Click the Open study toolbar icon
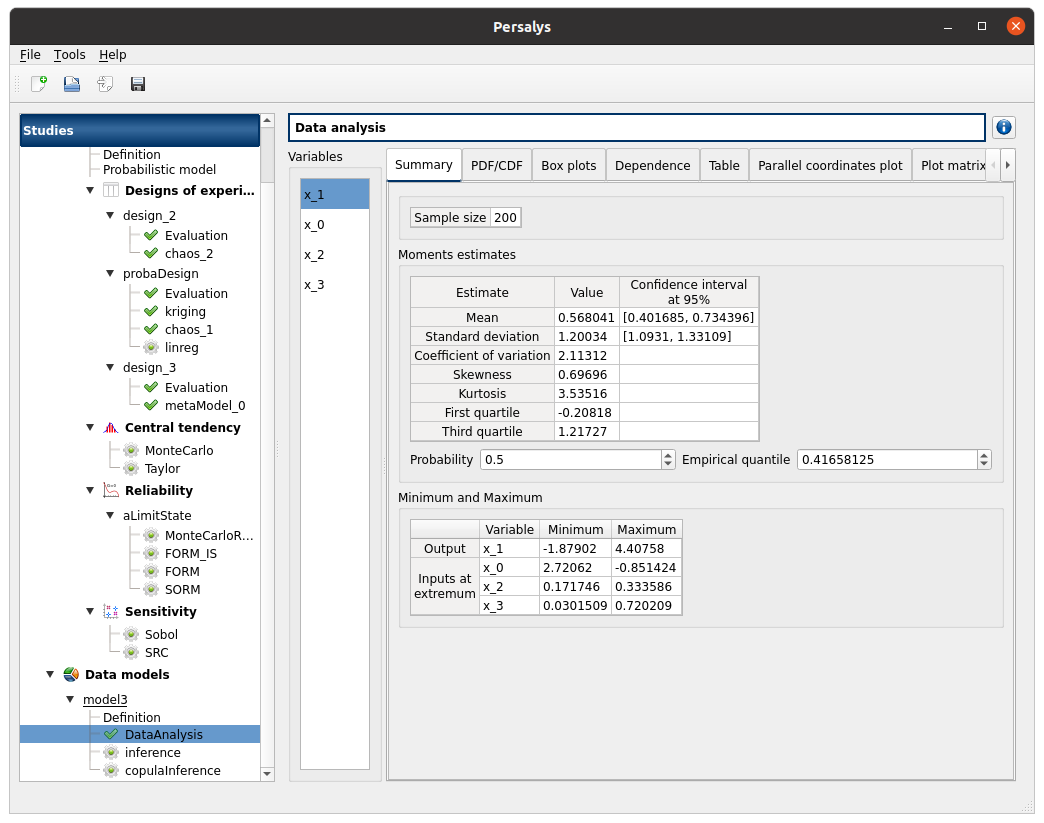 (x=72, y=84)
